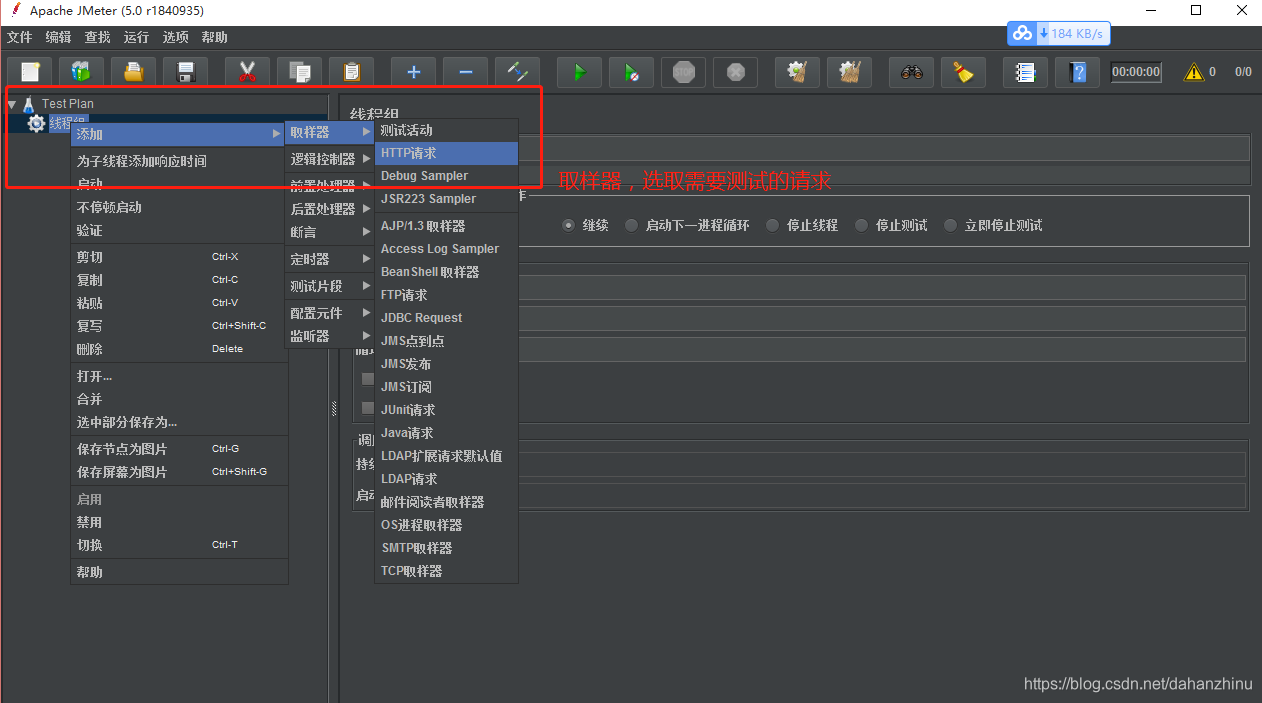Click the Save floppy disk icon
The height and width of the screenshot is (703, 1262).
[x=185, y=72]
